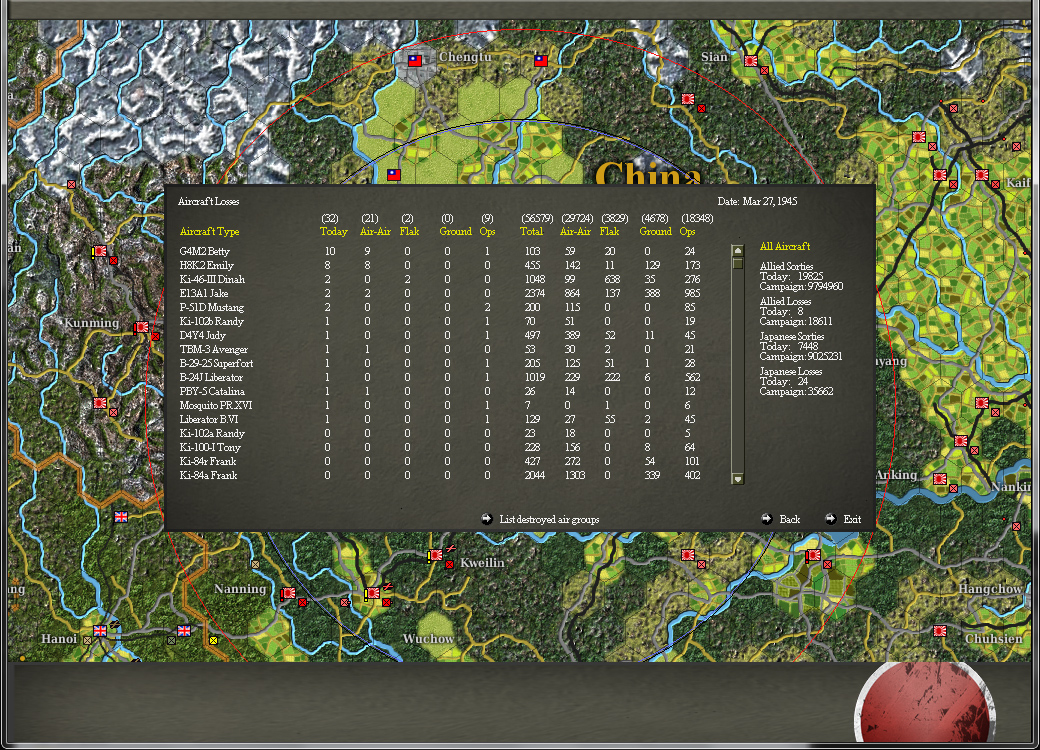This screenshot has width=1040, height=750.
Task: Click the Chinese flag just above the dialog's top edge
Action: click(394, 175)
